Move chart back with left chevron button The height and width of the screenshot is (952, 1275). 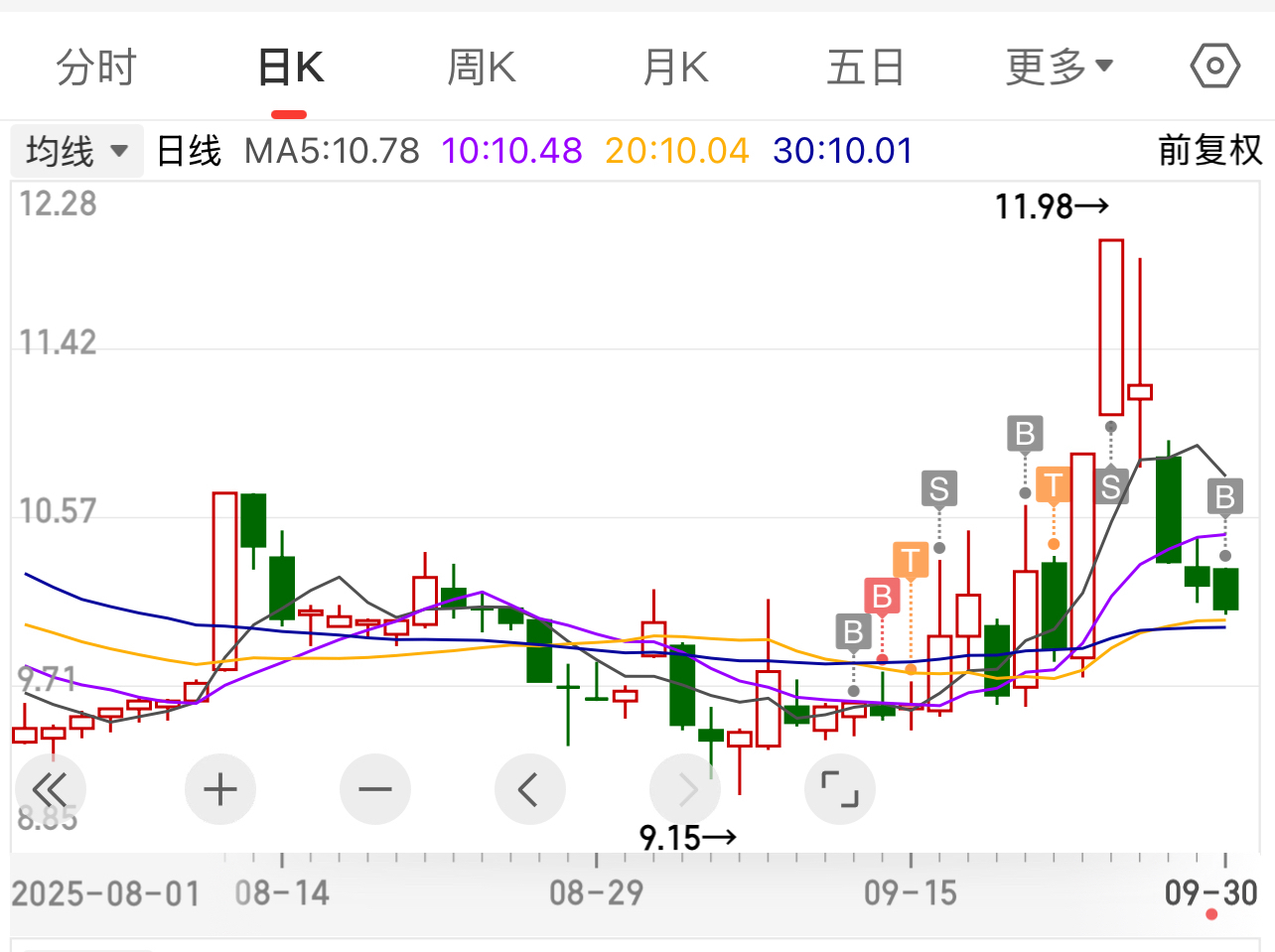(530, 790)
